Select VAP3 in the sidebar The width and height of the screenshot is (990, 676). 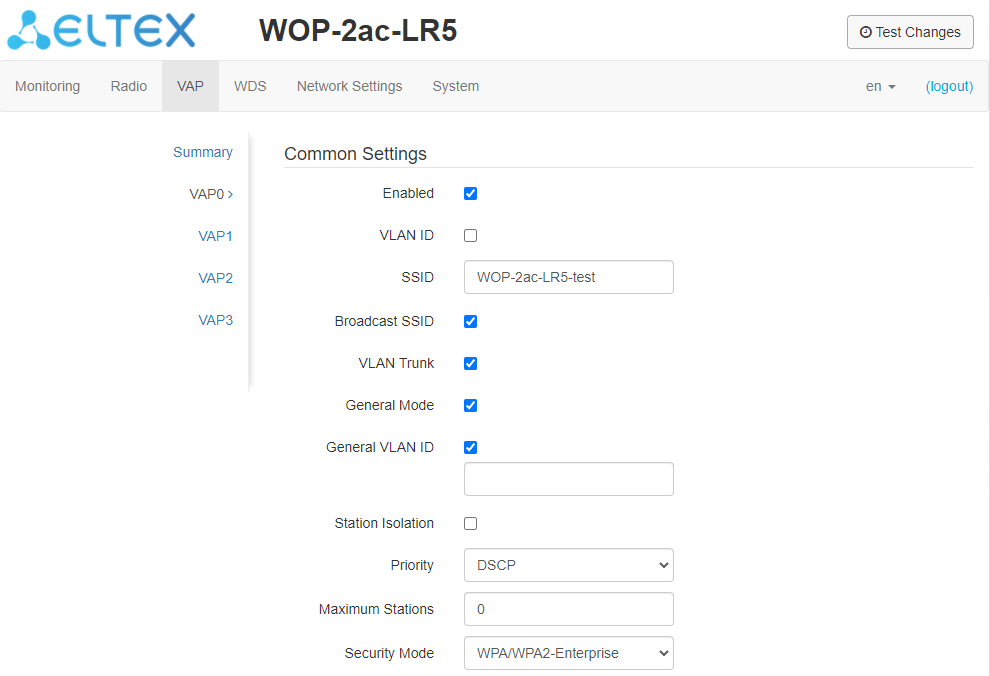tap(215, 320)
